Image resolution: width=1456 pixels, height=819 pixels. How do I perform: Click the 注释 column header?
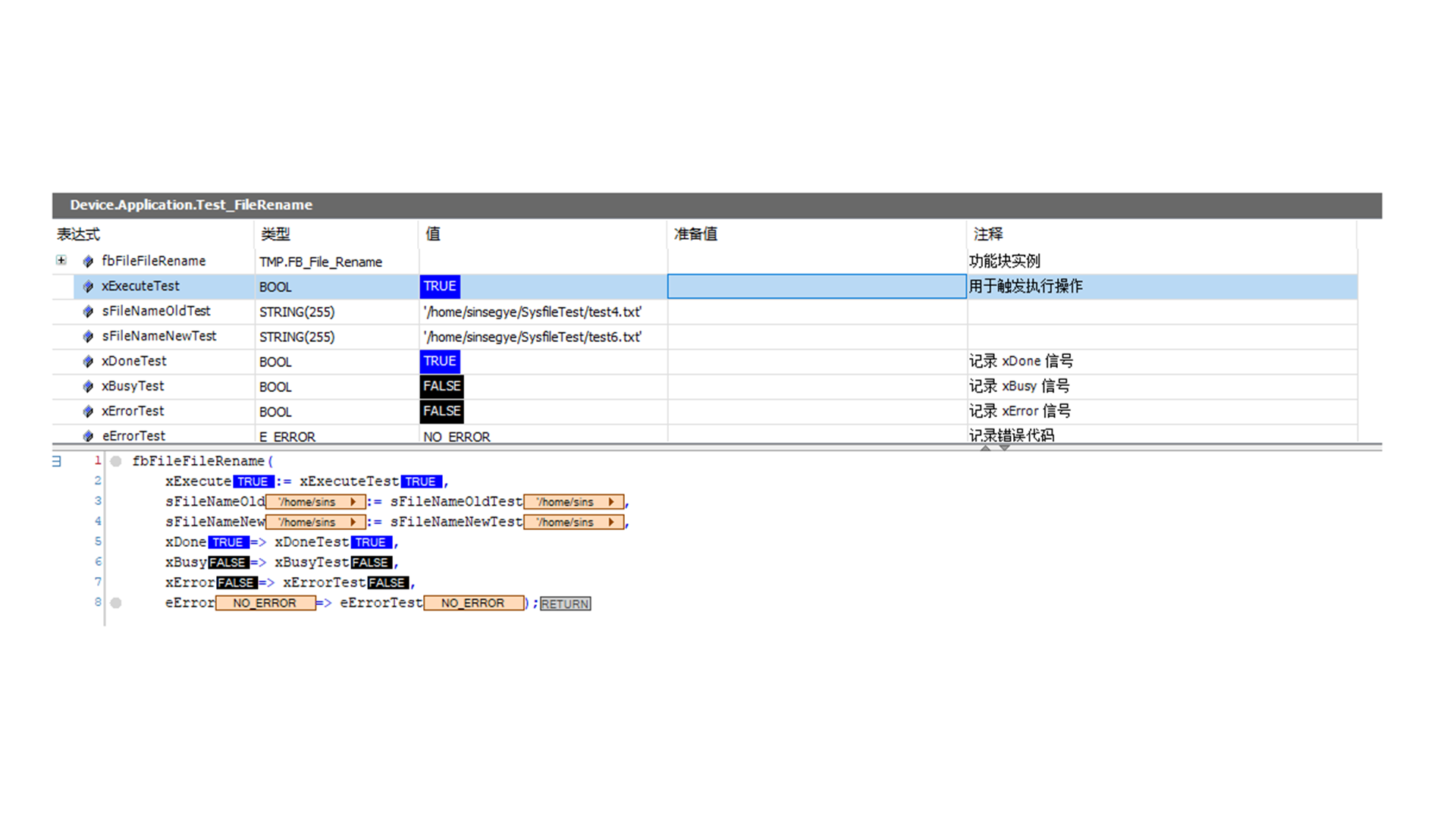(1162, 234)
